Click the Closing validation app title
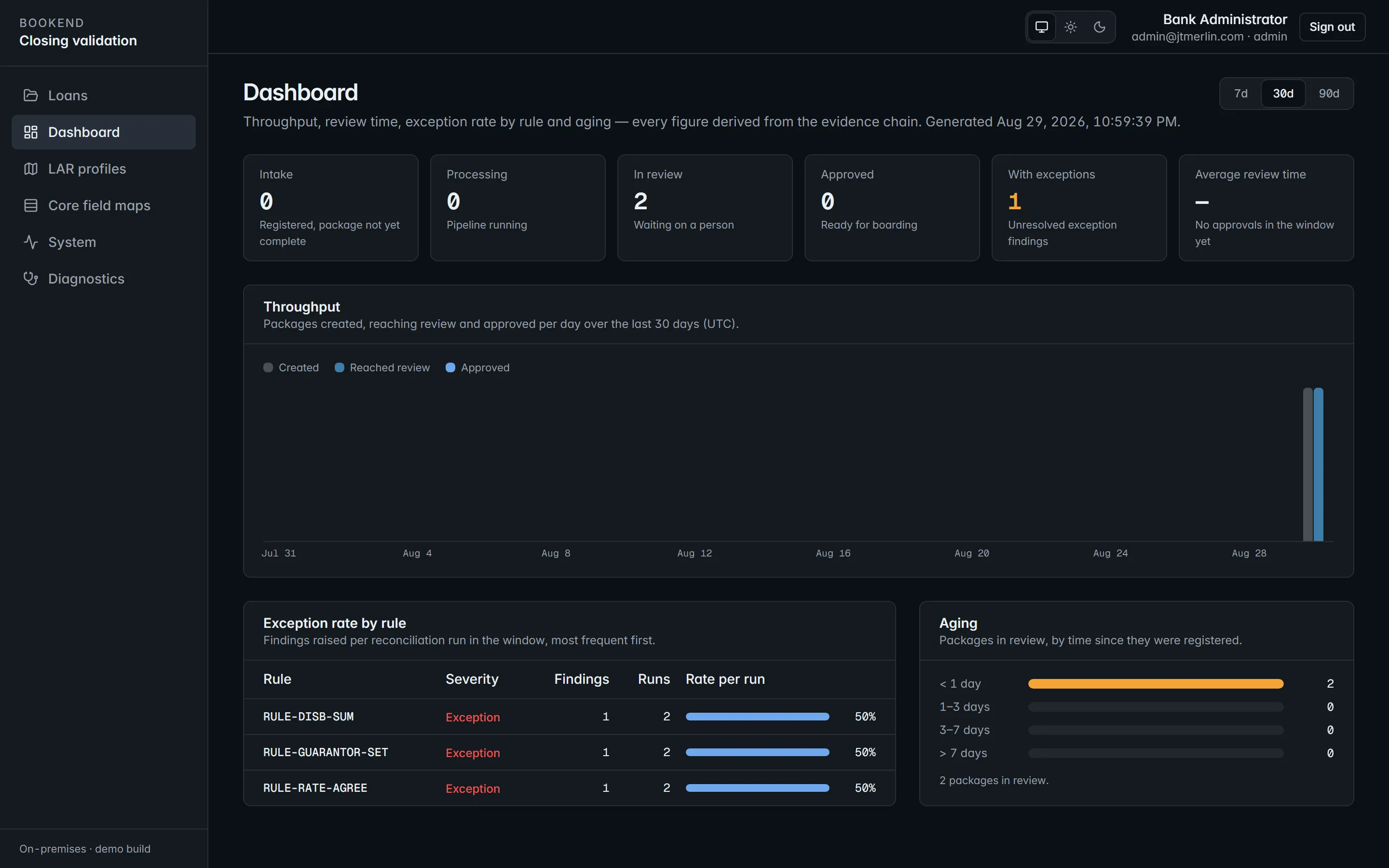Screen dimensions: 1389x868 (x=78, y=41)
